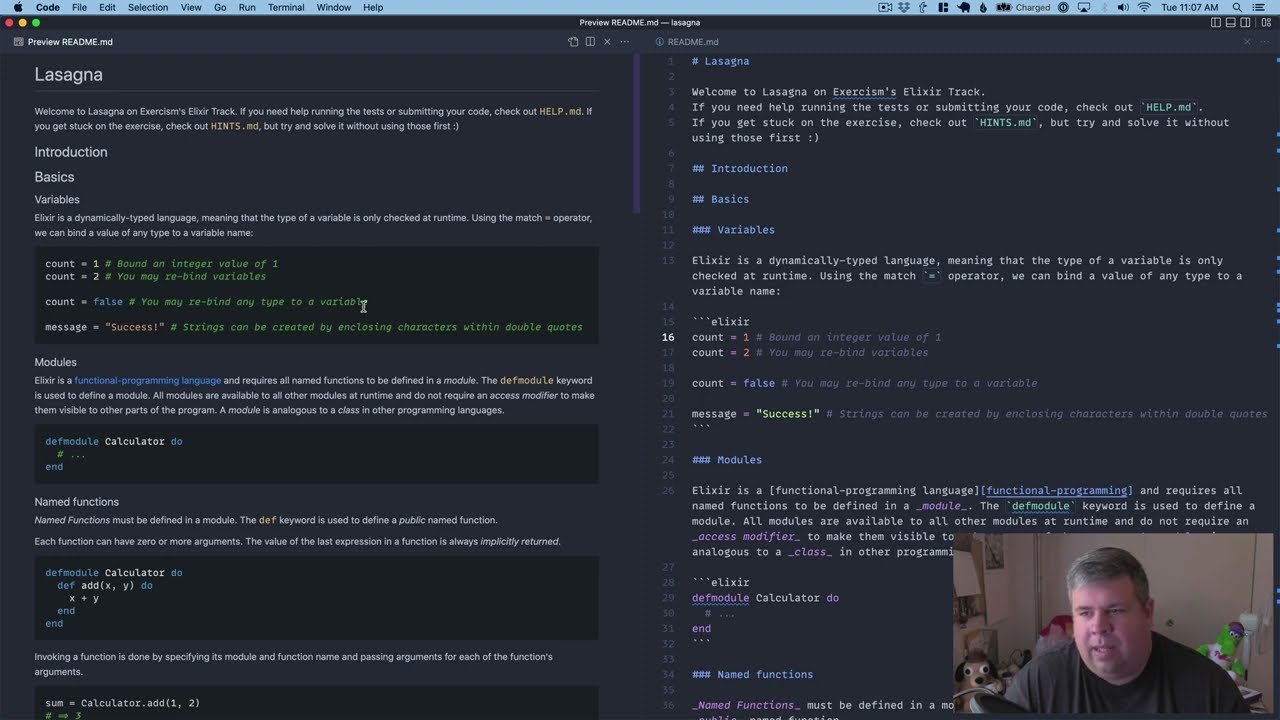Click the battery Charged indicator
This screenshot has height=720, width=1280.
pyautogui.click(x=1023, y=7)
